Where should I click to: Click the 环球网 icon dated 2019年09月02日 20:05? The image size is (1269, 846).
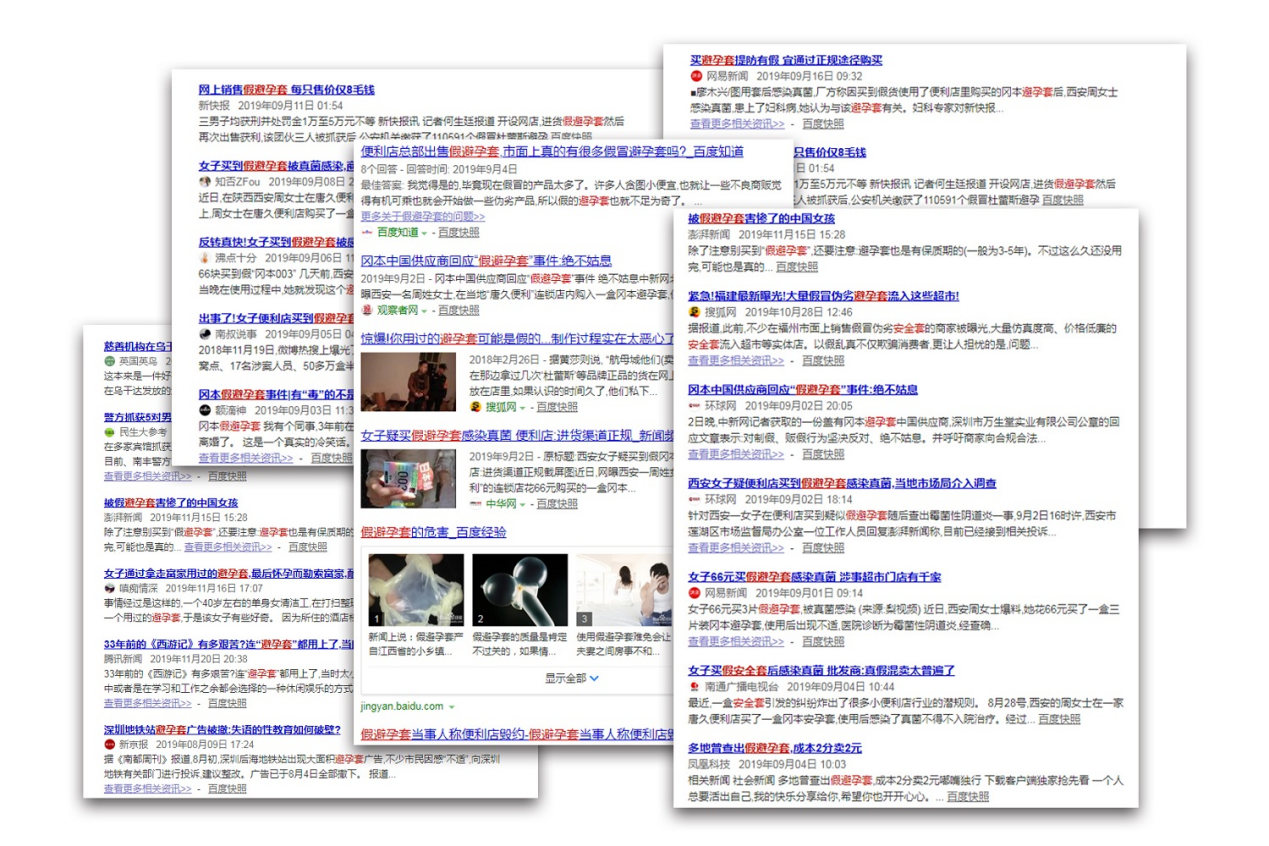[x=695, y=406]
